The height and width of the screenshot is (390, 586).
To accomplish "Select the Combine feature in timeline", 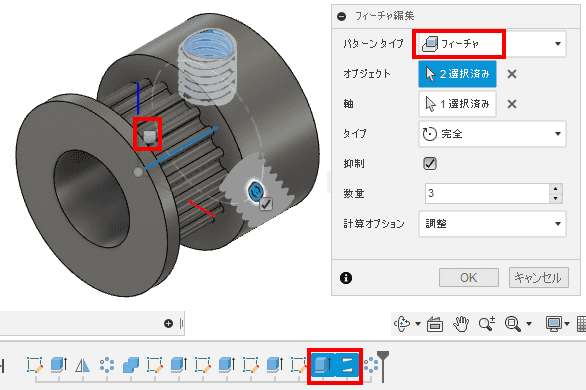I will coord(131,365).
